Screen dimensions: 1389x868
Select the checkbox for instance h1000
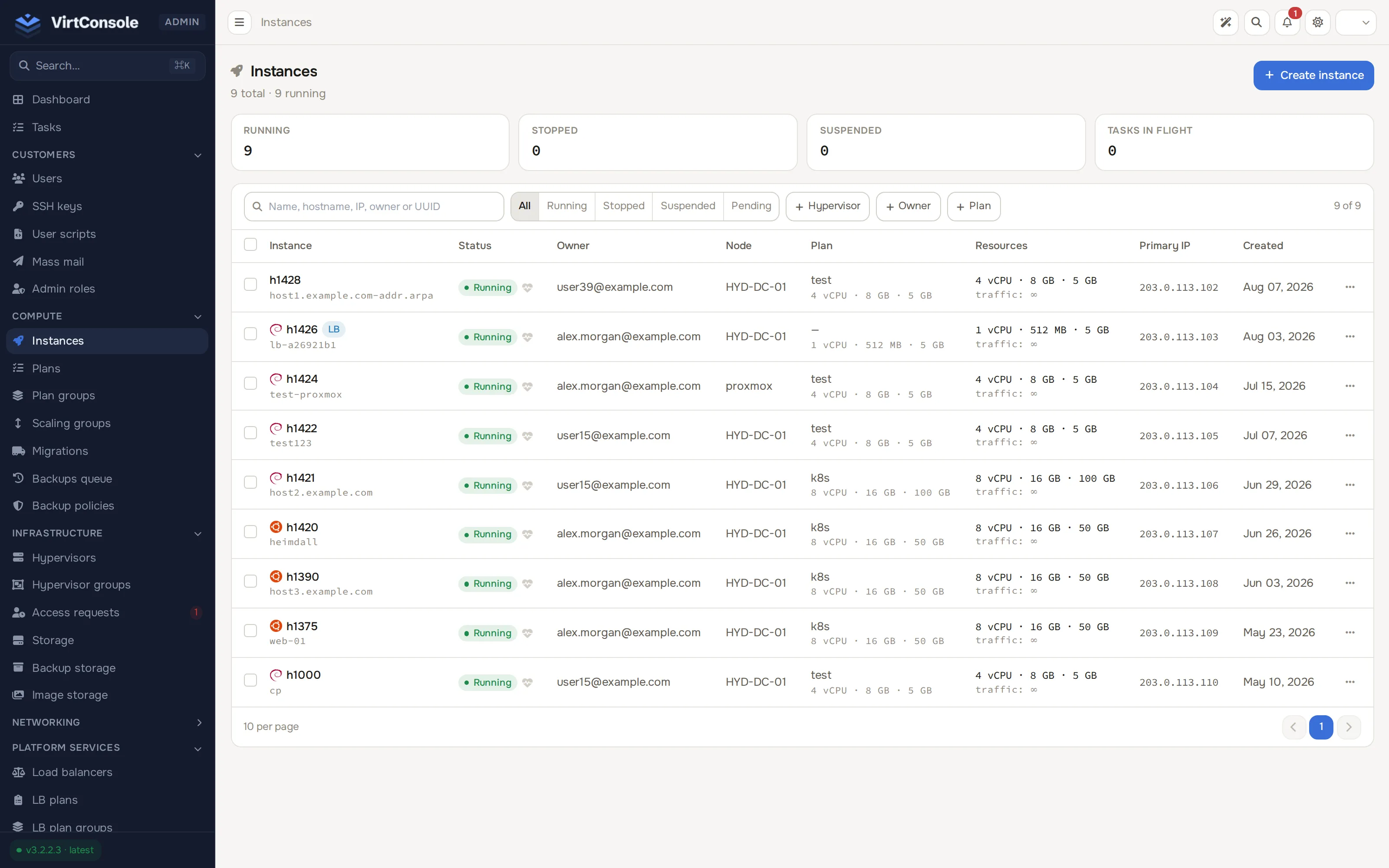click(x=250, y=680)
